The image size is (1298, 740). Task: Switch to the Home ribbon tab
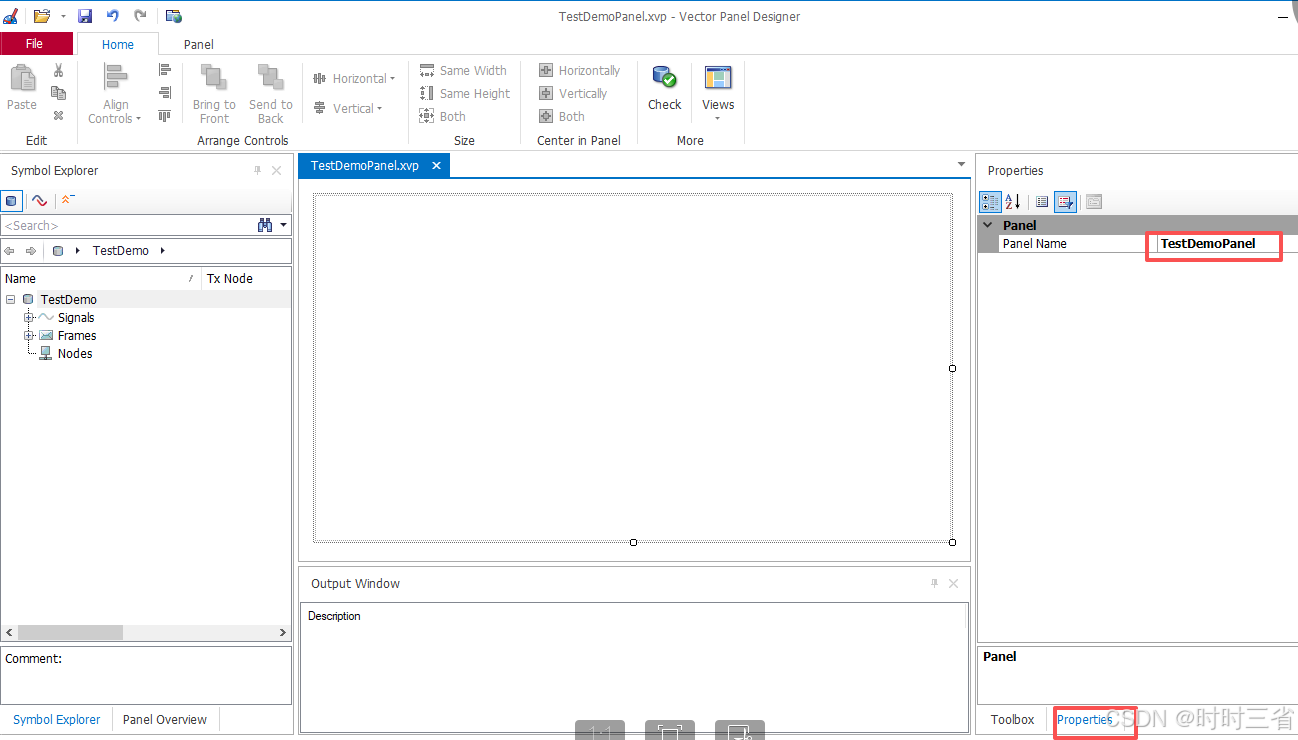pos(118,44)
